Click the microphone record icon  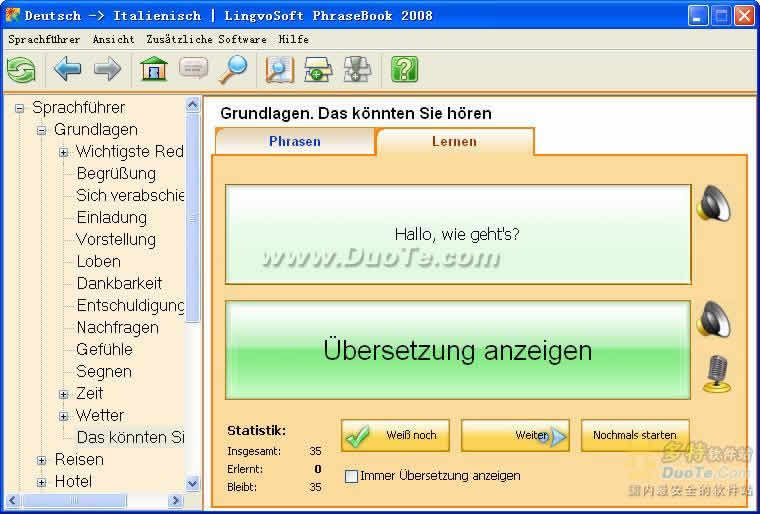[717, 374]
